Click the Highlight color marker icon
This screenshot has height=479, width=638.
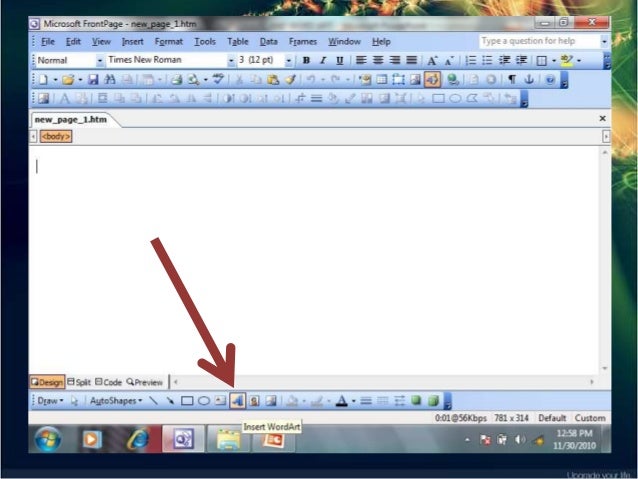[x=567, y=60]
